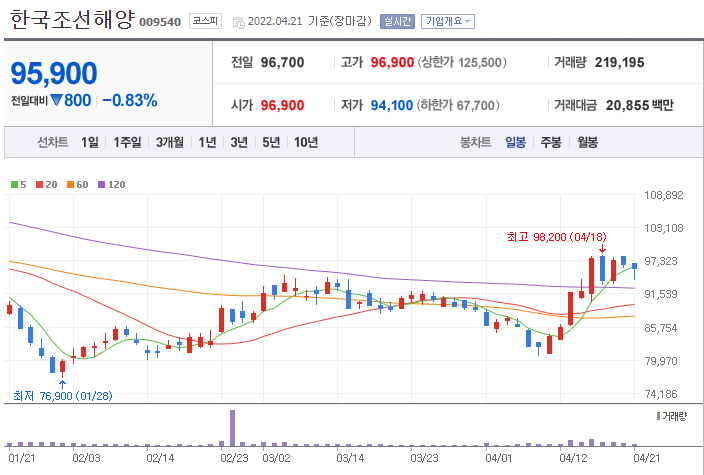
Task: Select the 1년 line chart period
Action: (207, 142)
